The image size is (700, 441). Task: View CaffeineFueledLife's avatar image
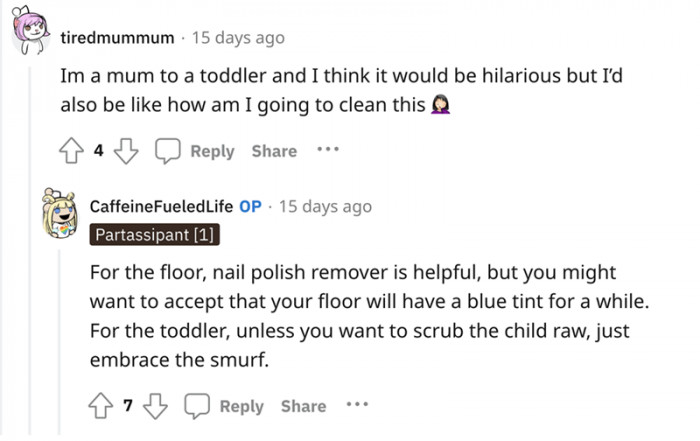click(62, 216)
